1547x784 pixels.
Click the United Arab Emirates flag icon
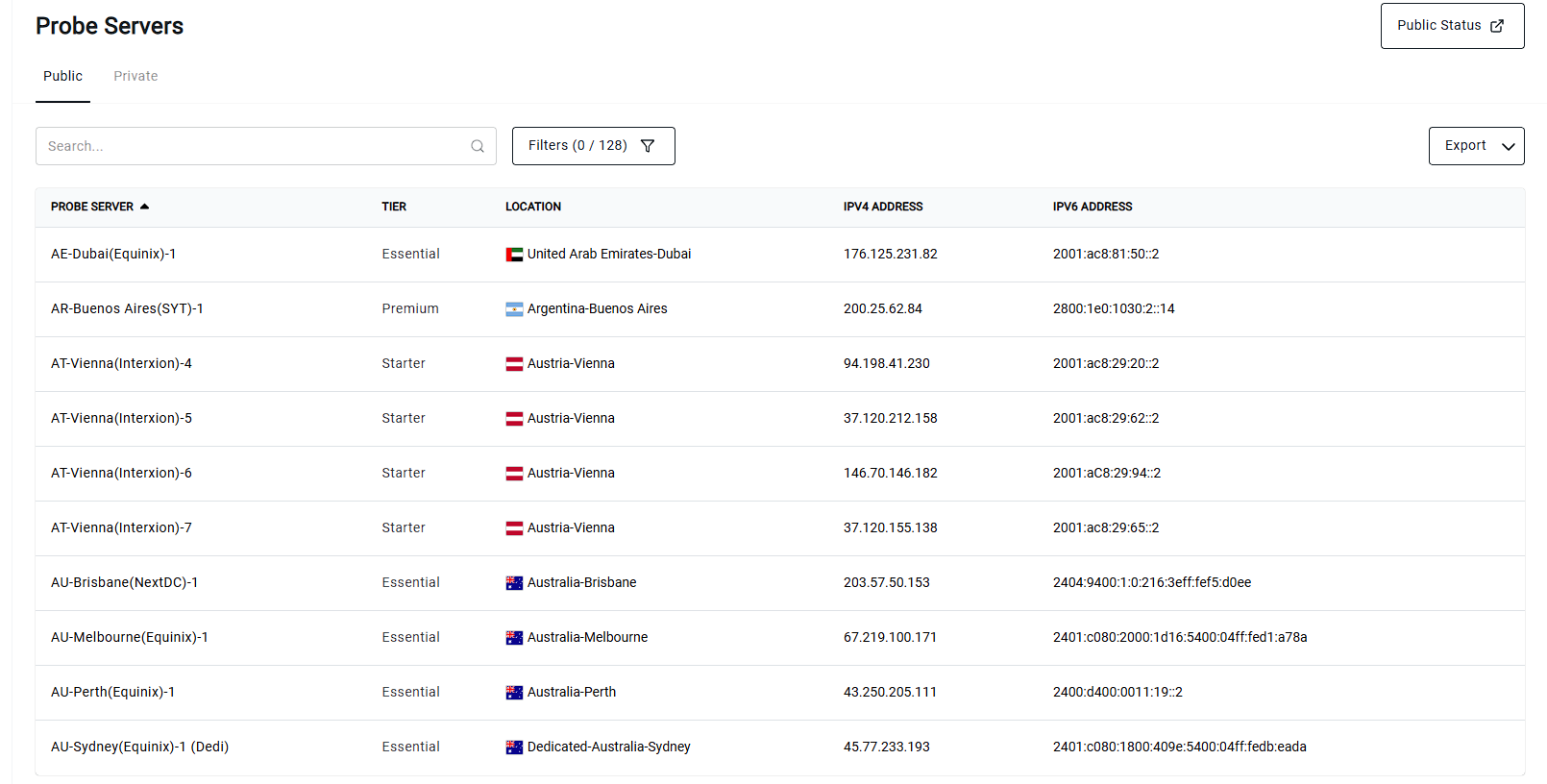[514, 255]
